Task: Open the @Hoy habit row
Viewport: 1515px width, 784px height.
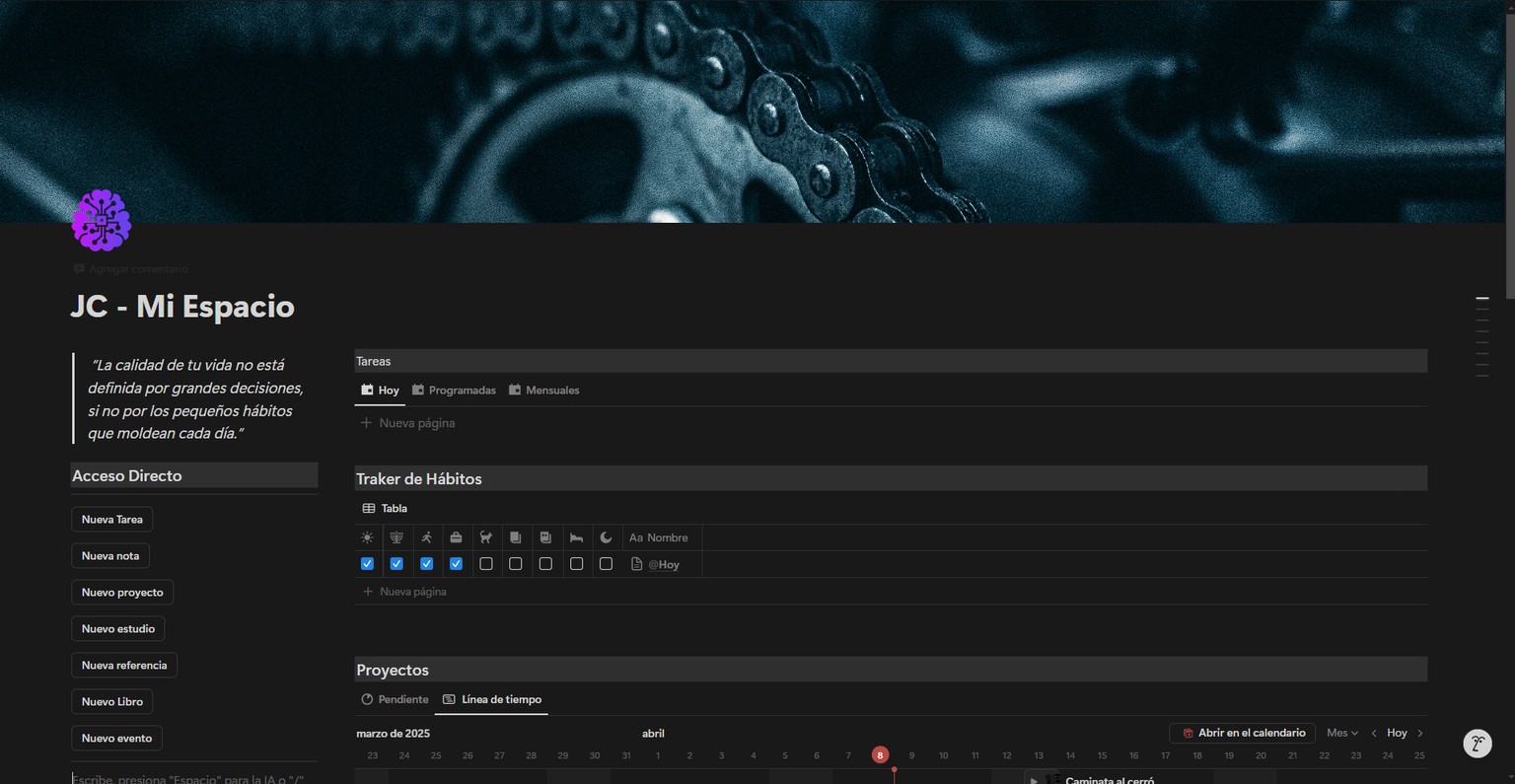Action: [664, 565]
